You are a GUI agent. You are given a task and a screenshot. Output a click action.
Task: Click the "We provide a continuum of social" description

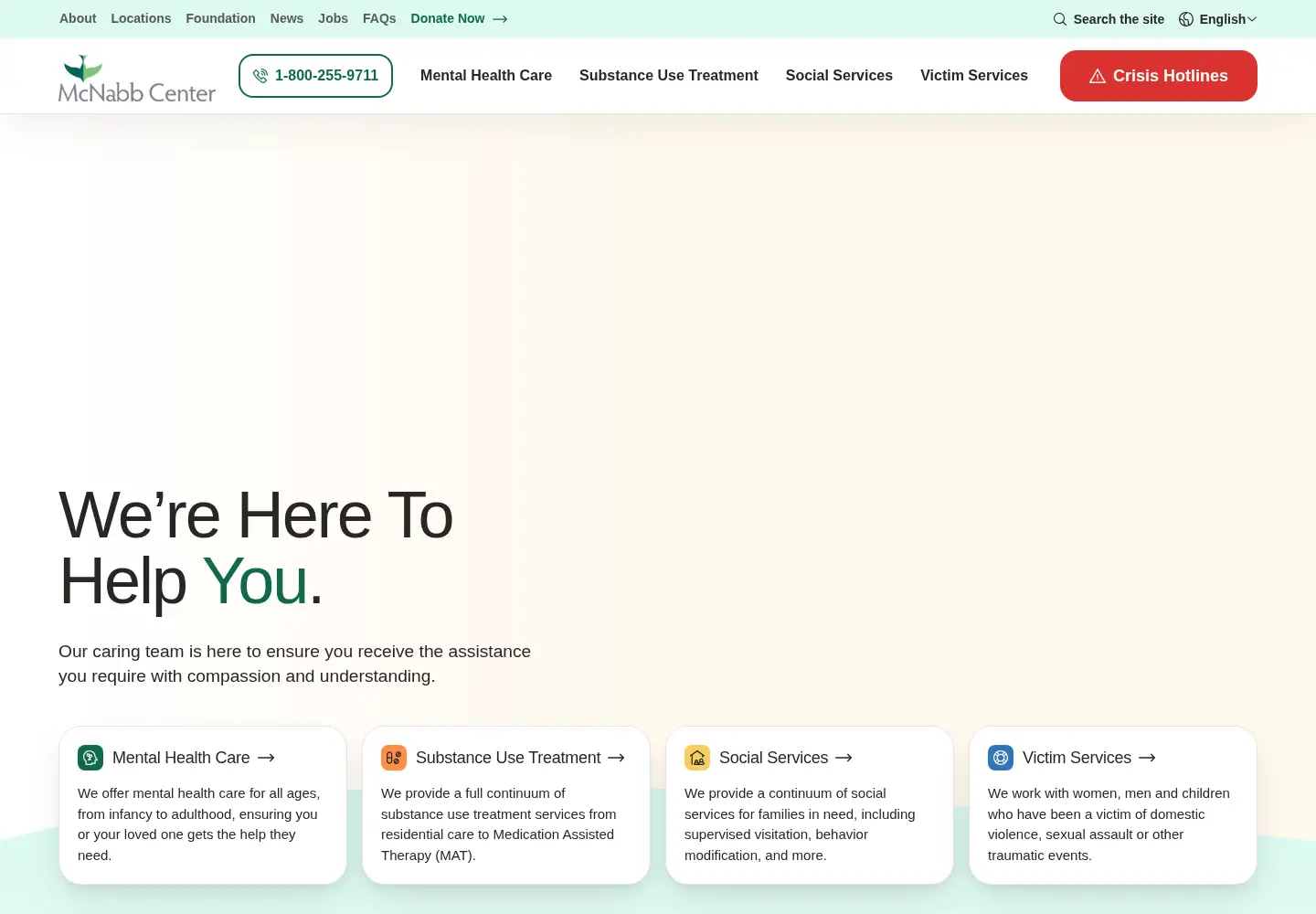(800, 824)
